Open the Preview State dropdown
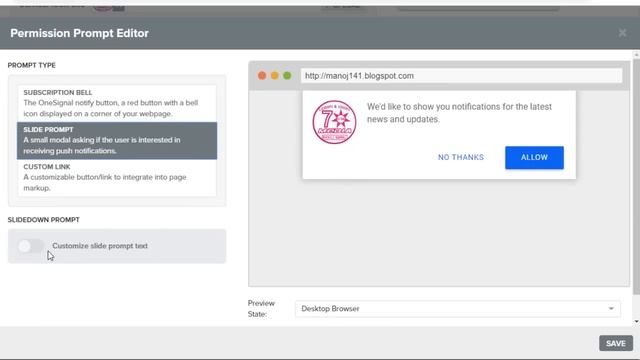This screenshot has height=360, width=640. click(x=458, y=309)
